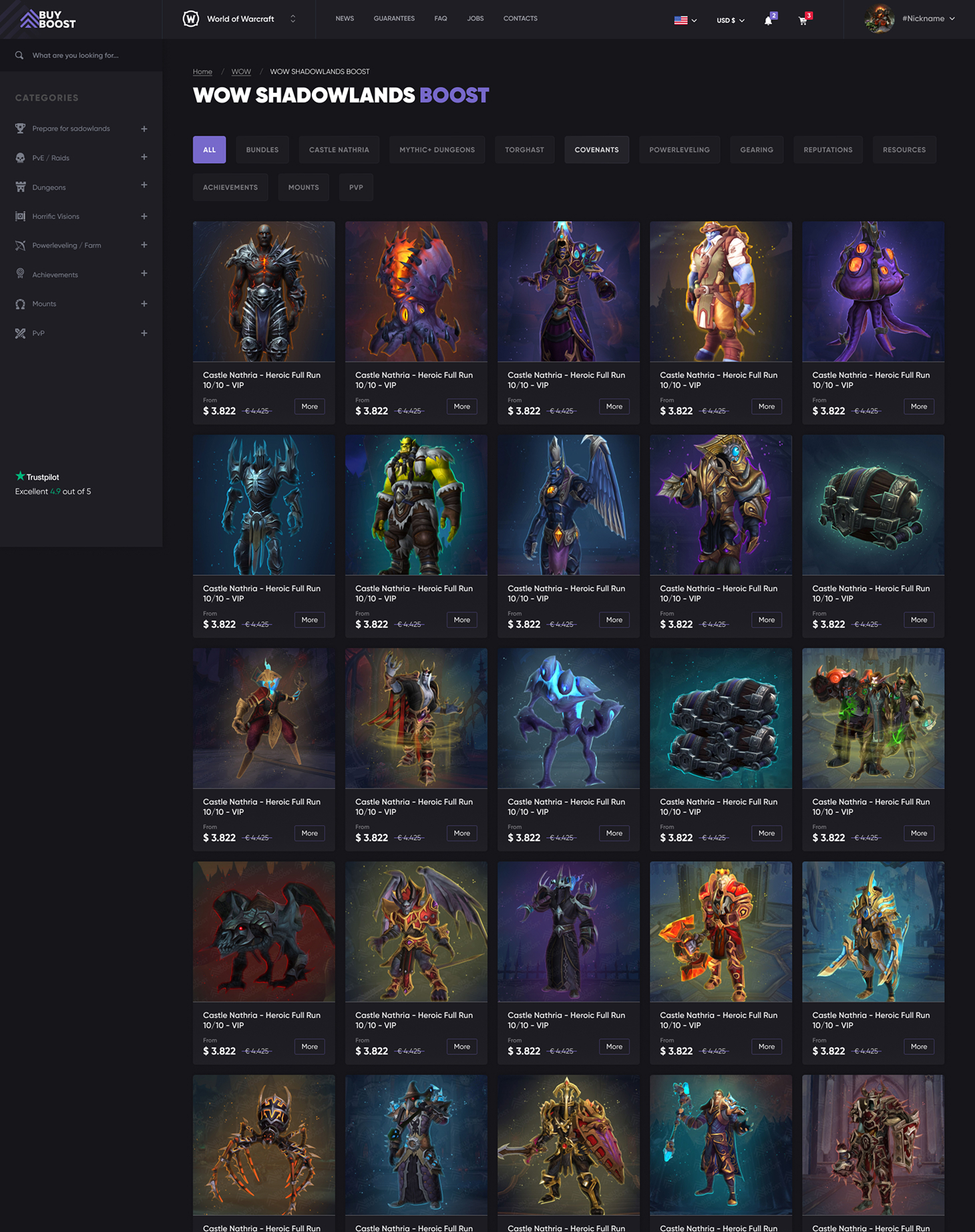
Task: Open the orange spider product thumbnail
Action: tap(264, 1144)
